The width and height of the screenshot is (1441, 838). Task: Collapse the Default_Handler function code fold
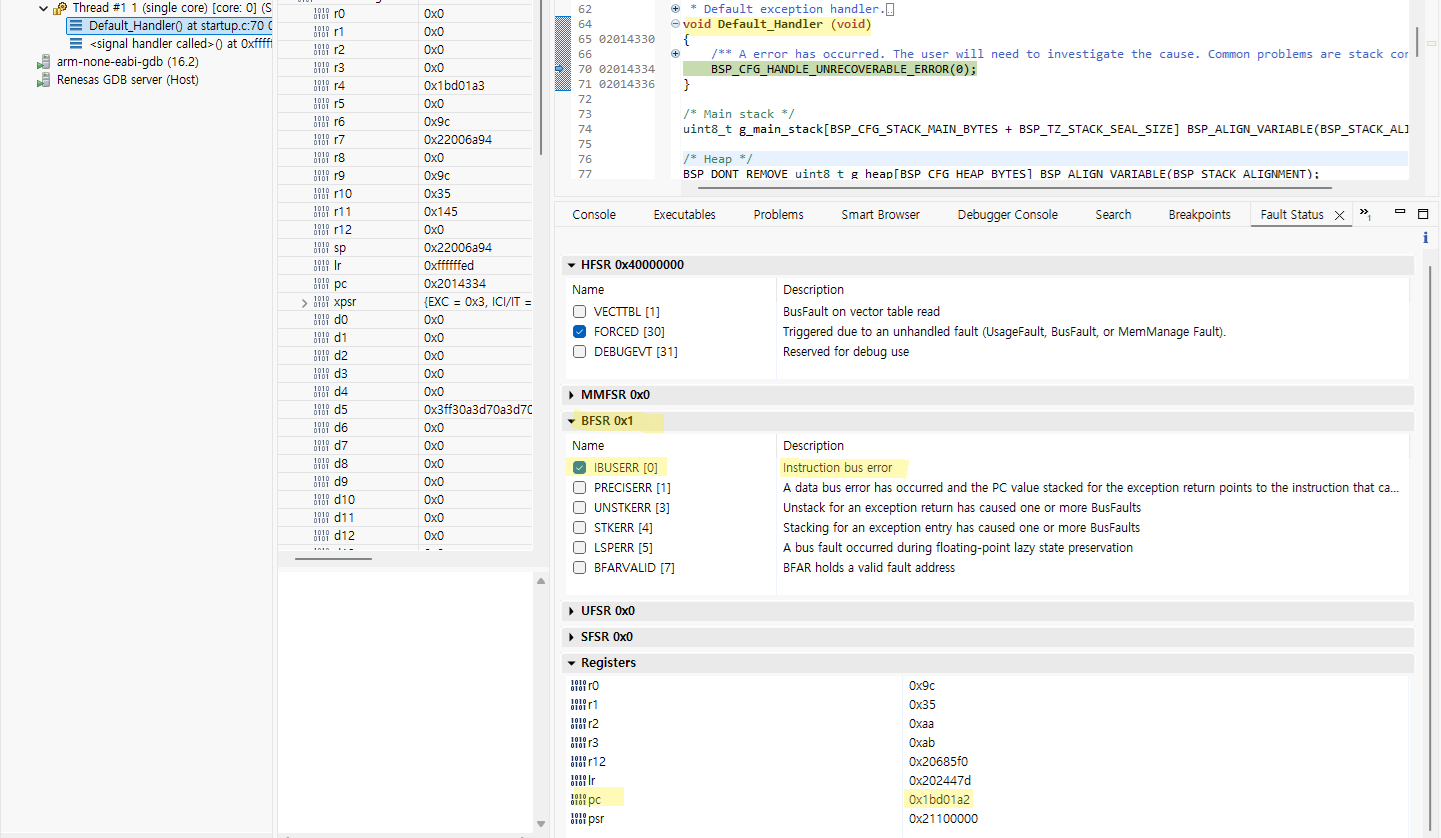(675, 24)
